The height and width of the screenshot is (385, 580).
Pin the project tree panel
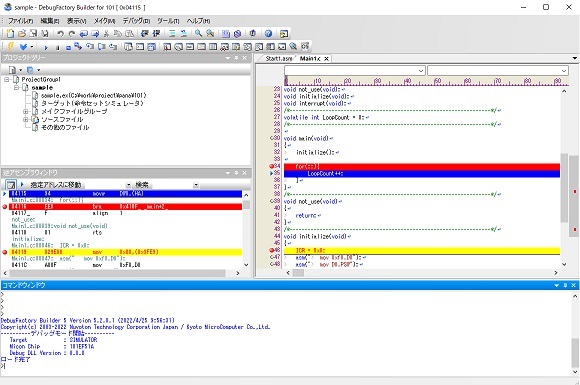click(x=236, y=58)
